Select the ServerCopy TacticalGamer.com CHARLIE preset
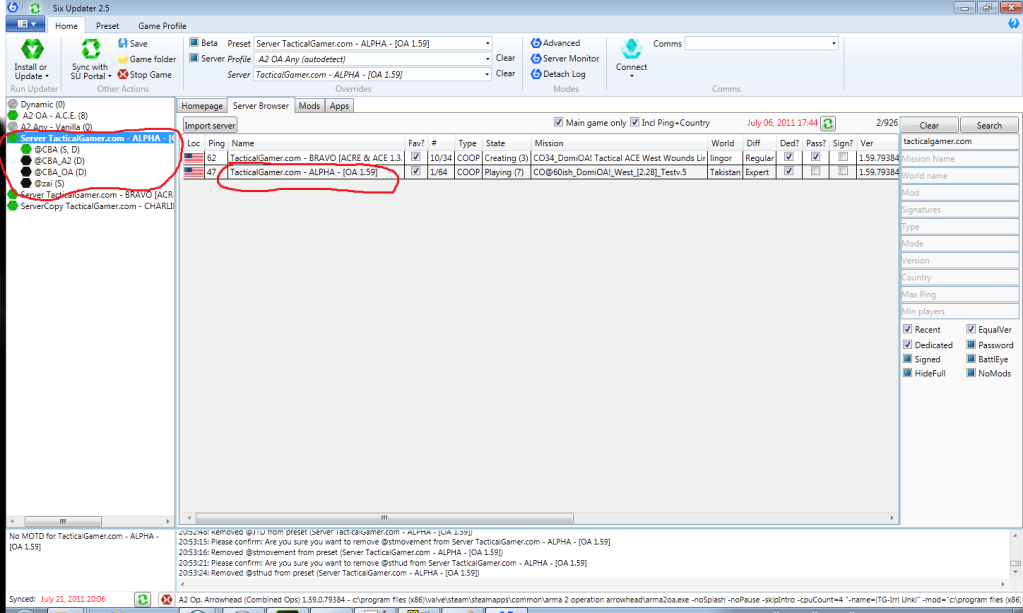Image resolution: width=1023 pixels, height=613 pixels. coord(97,206)
